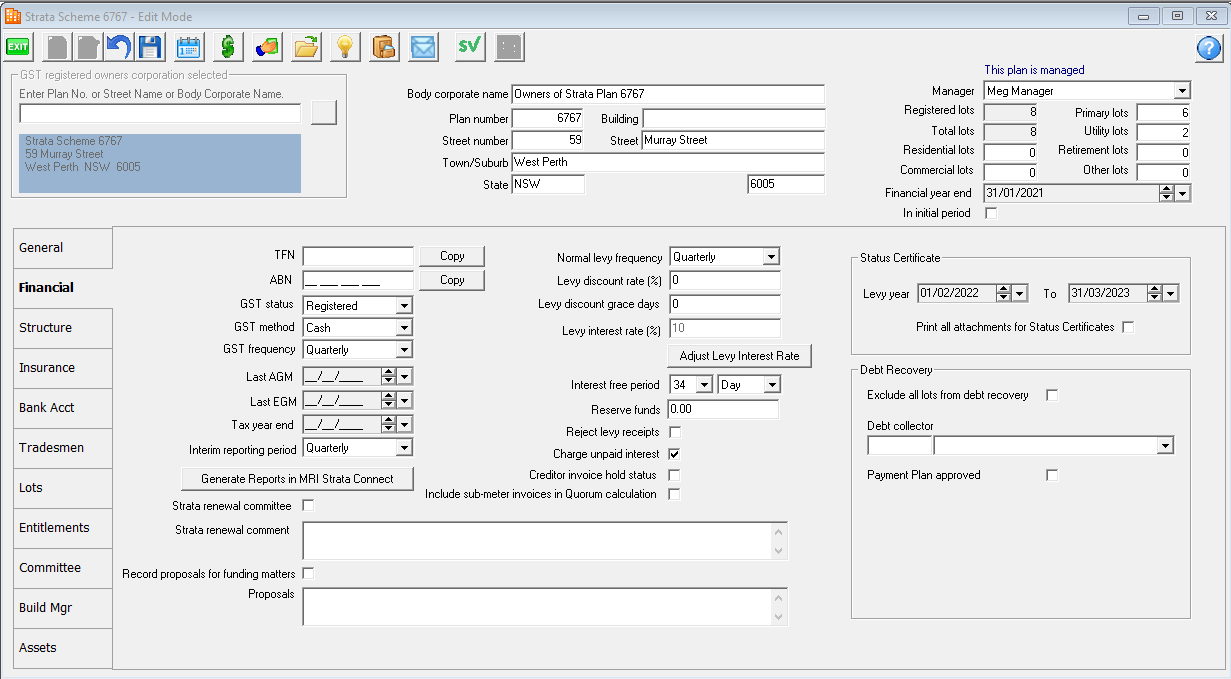Click the green EXIT toolbar icon
Viewport: 1231px width, 679px height.
pos(18,47)
